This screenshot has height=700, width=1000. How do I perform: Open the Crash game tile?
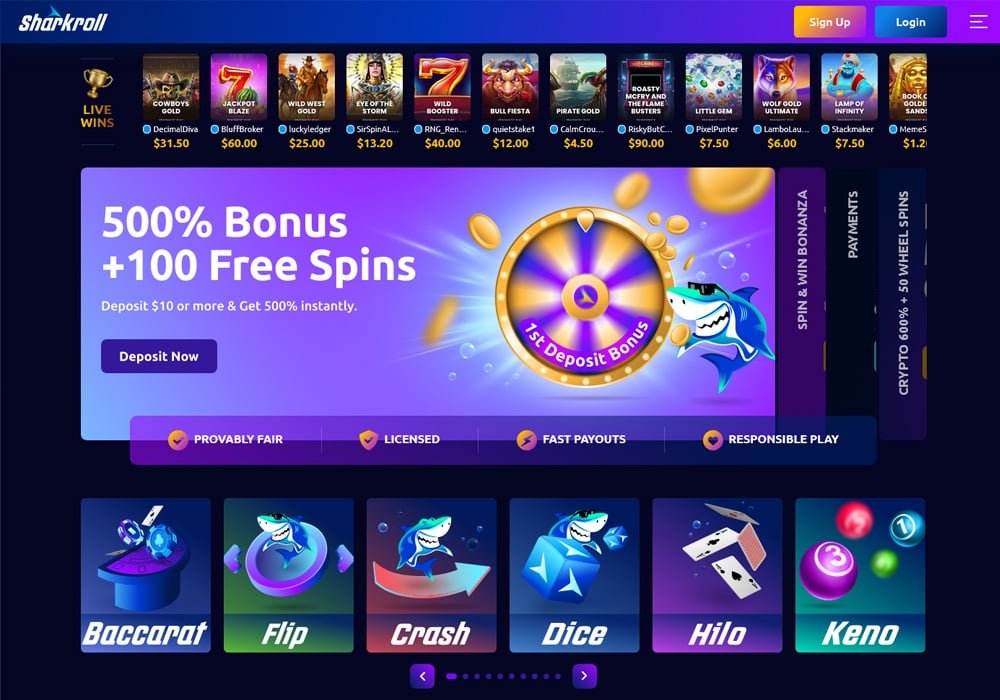pyautogui.click(x=431, y=575)
